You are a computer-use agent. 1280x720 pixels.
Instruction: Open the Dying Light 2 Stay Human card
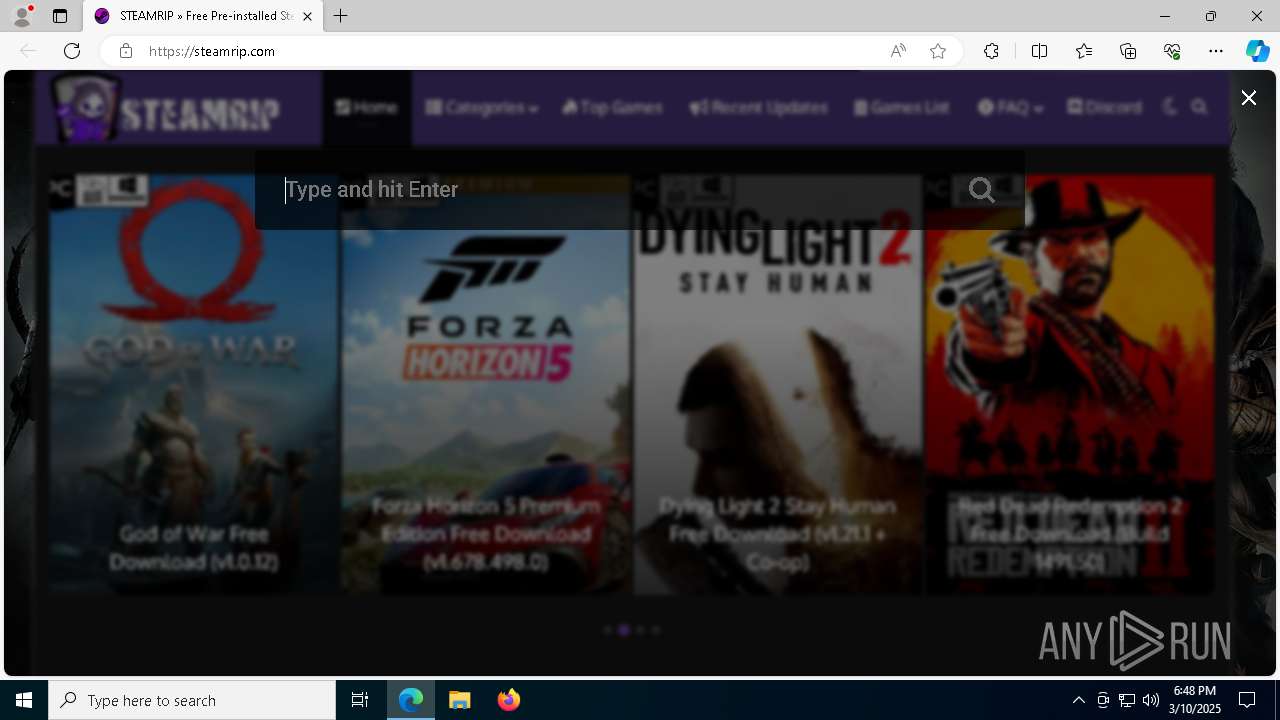click(x=778, y=384)
